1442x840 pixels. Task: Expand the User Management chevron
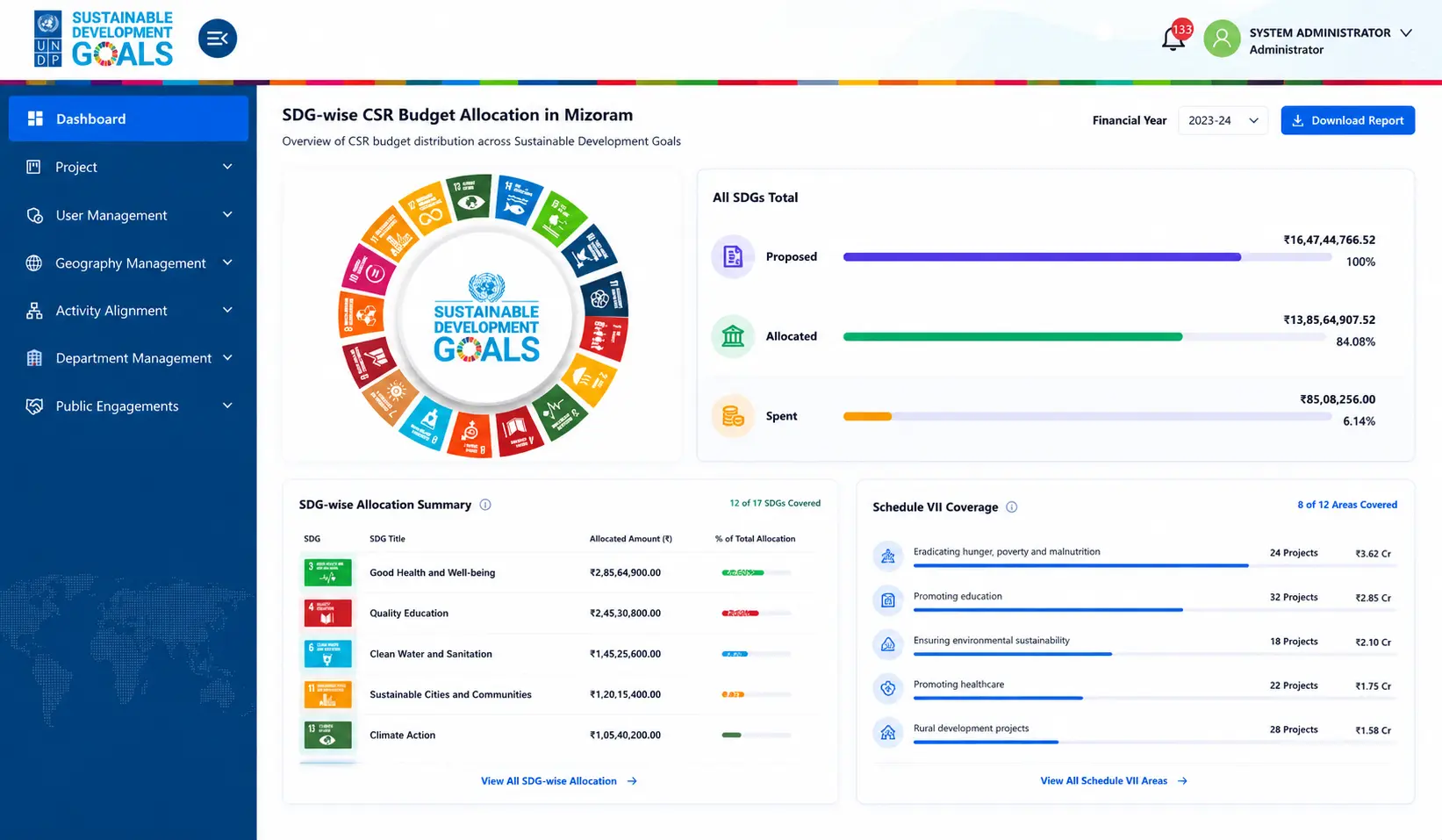[227, 214]
